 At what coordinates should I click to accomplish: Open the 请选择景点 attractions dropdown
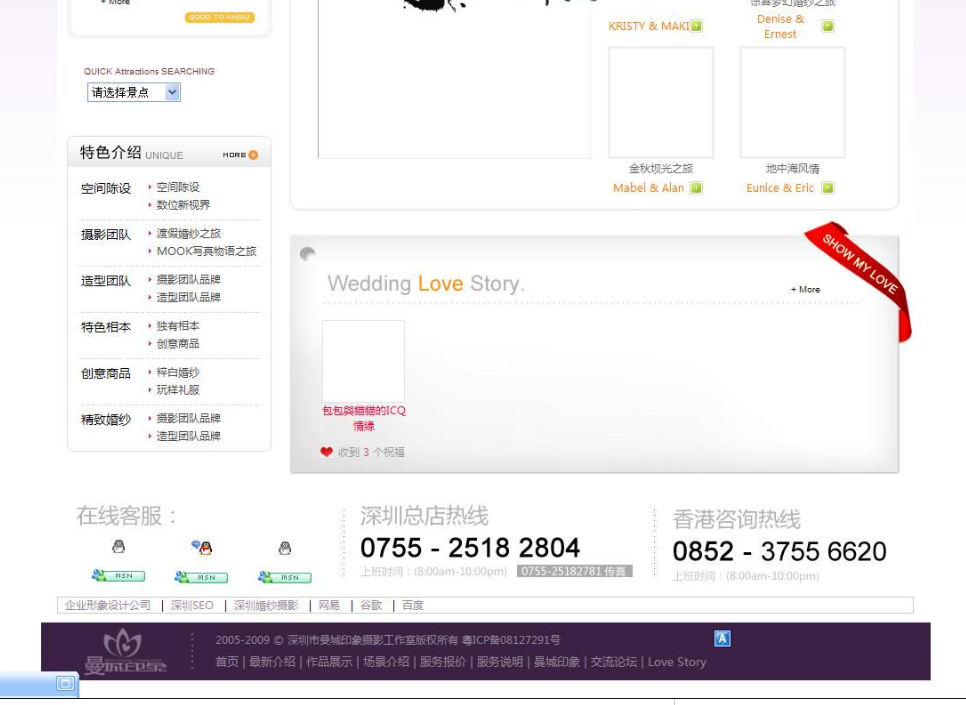pos(134,92)
